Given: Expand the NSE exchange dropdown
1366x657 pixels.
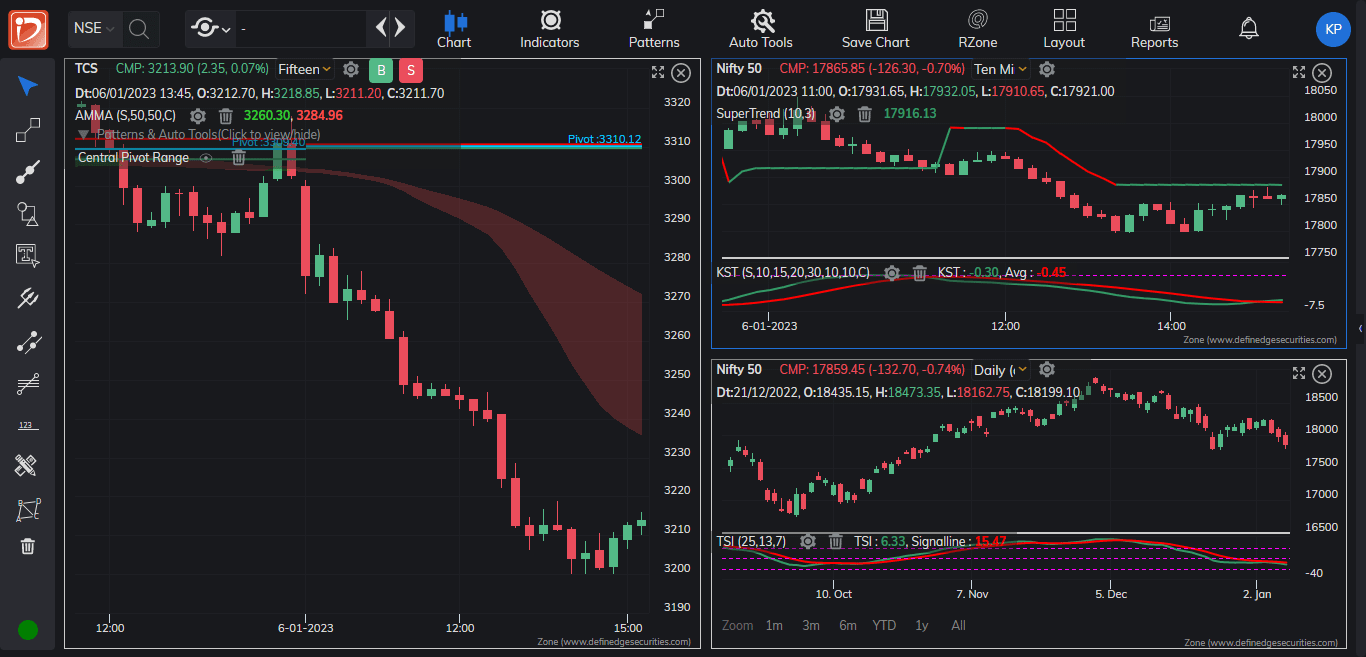Looking at the screenshot, I should 95,28.
